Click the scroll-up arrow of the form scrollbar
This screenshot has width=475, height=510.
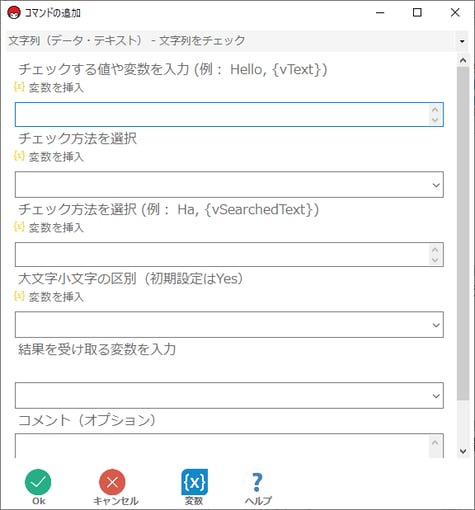click(463, 60)
